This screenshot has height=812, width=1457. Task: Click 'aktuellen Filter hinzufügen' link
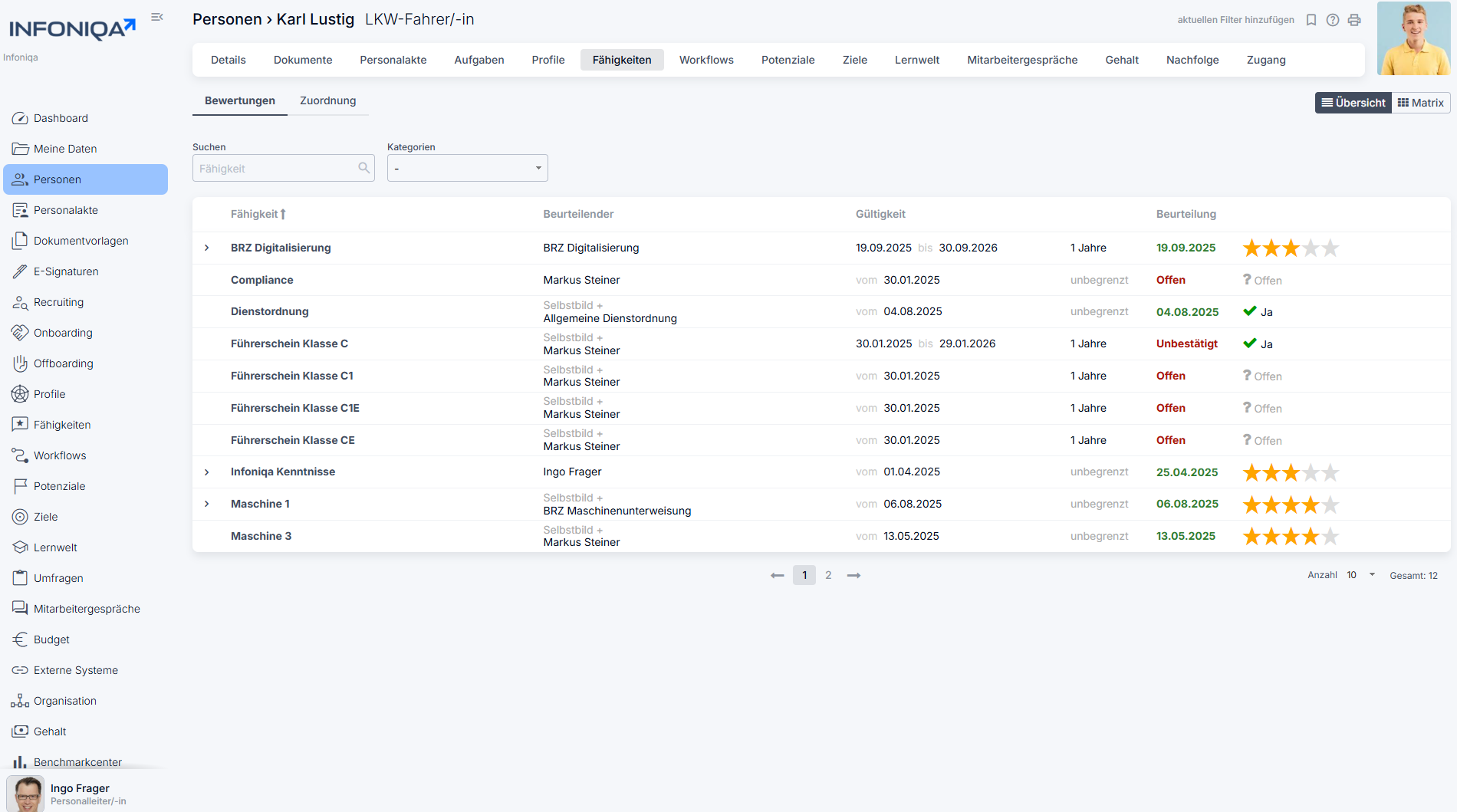(1236, 20)
